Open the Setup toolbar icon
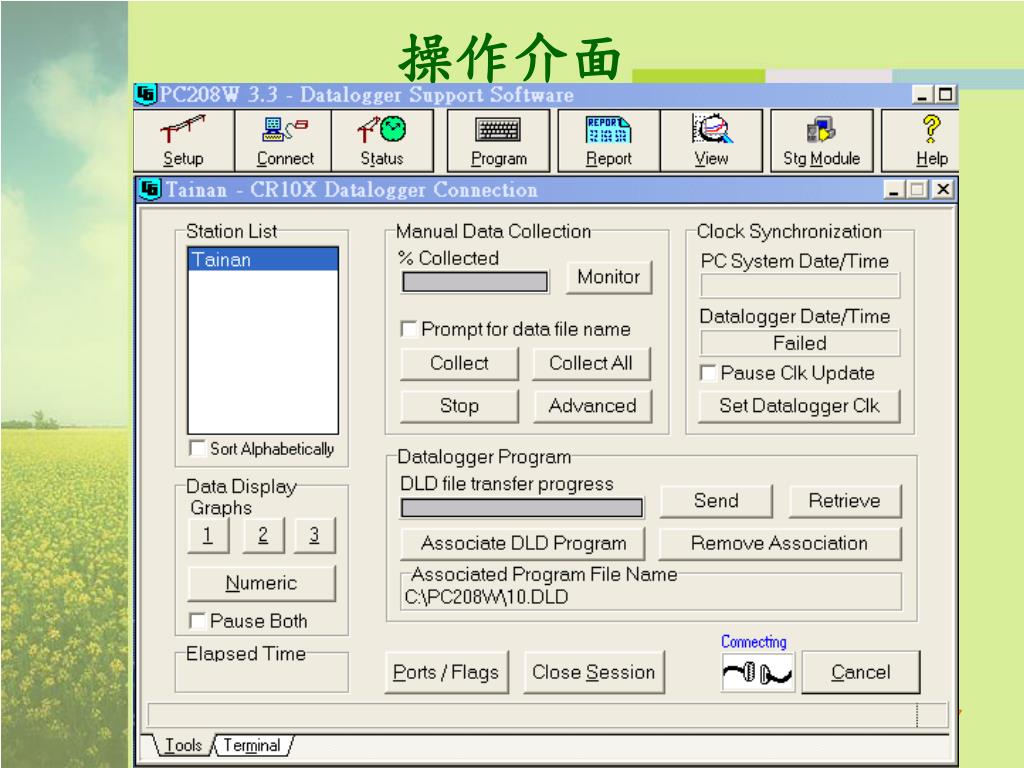 (184, 140)
